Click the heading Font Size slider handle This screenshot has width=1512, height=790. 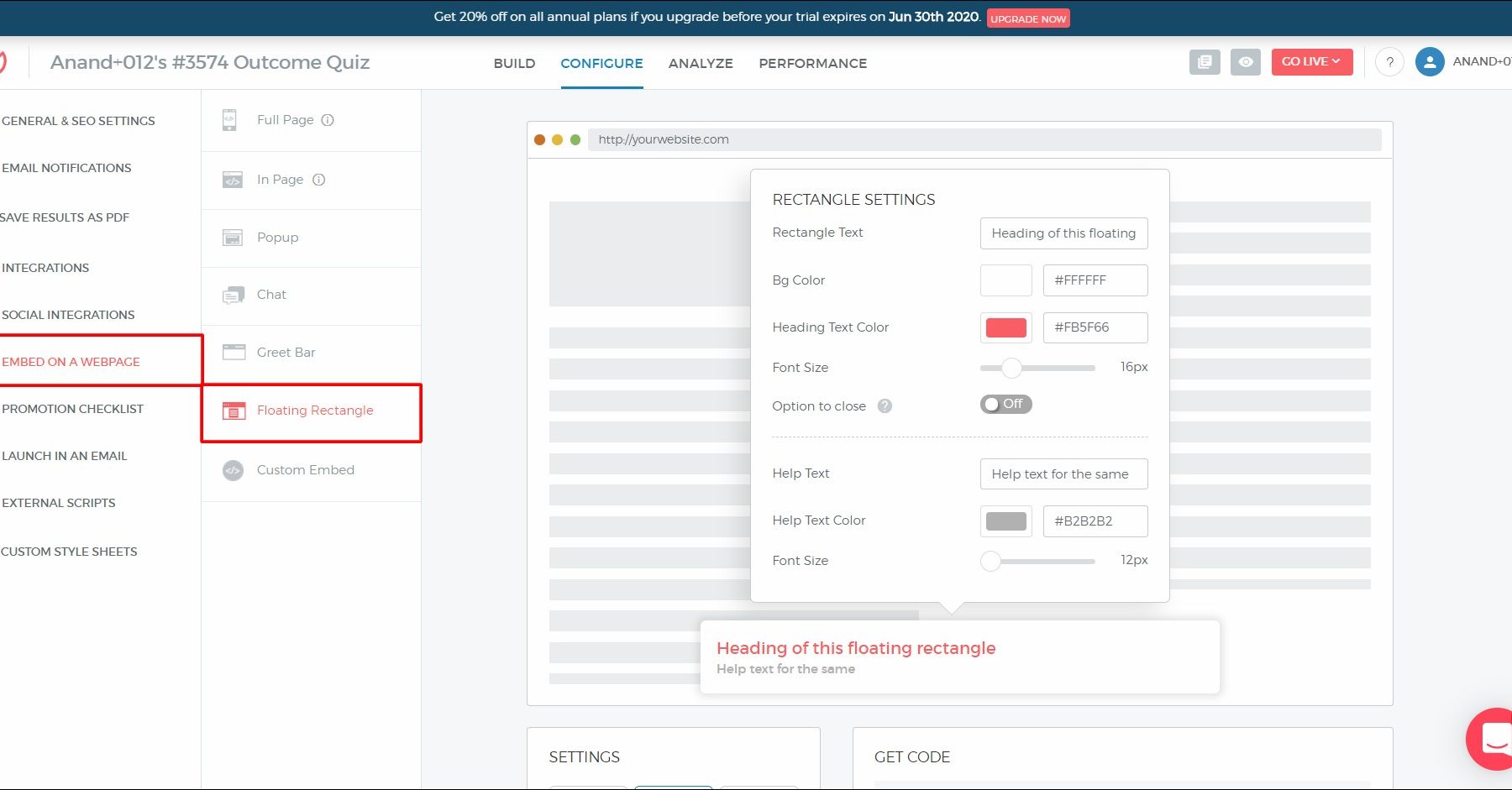coord(1011,368)
